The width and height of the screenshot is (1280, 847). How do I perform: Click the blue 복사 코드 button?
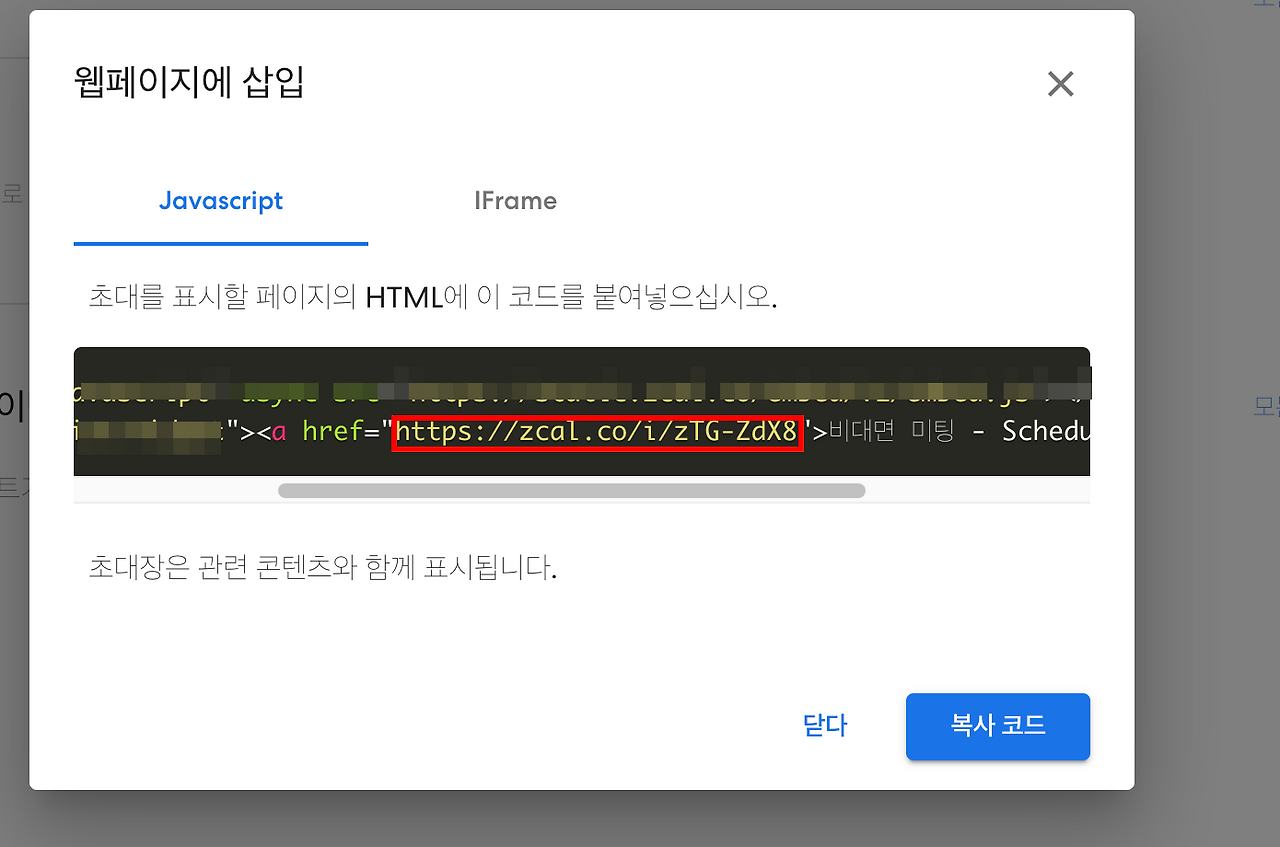pos(998,726)
